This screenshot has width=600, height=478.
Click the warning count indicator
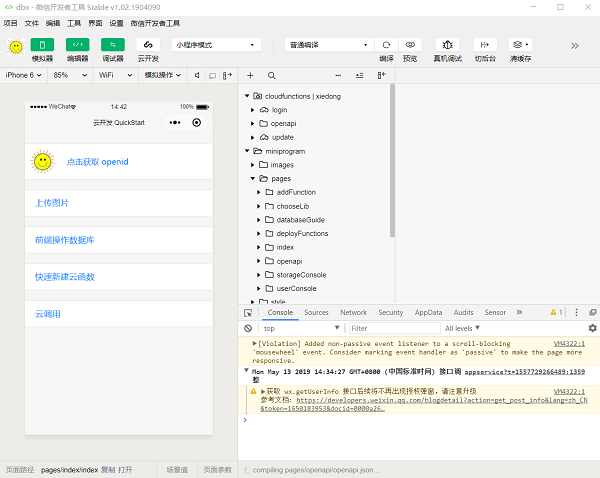[556, 312]
